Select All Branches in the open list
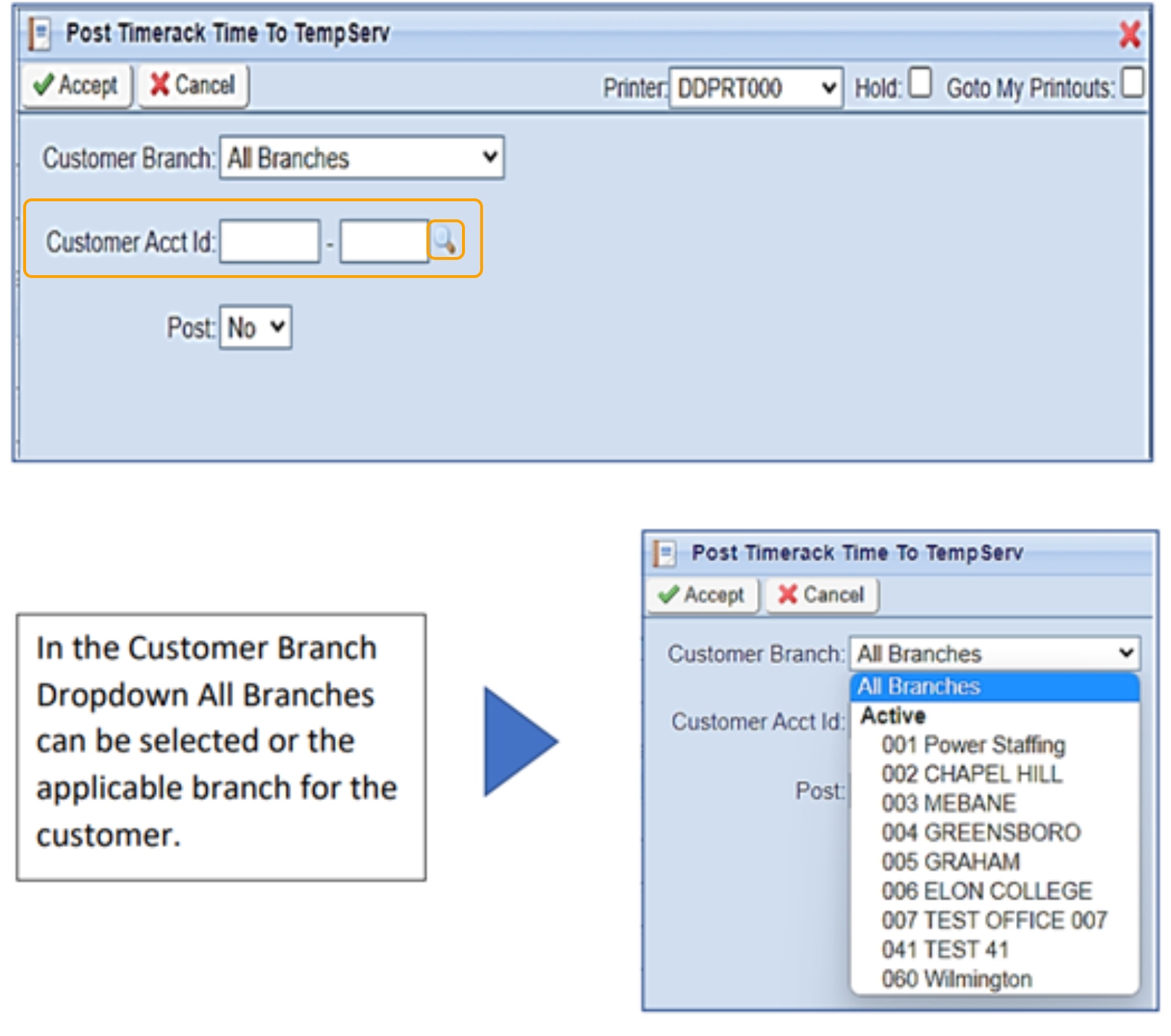Image resolution: width=1171 pixels, height=1036 pixels. (995, 686)
